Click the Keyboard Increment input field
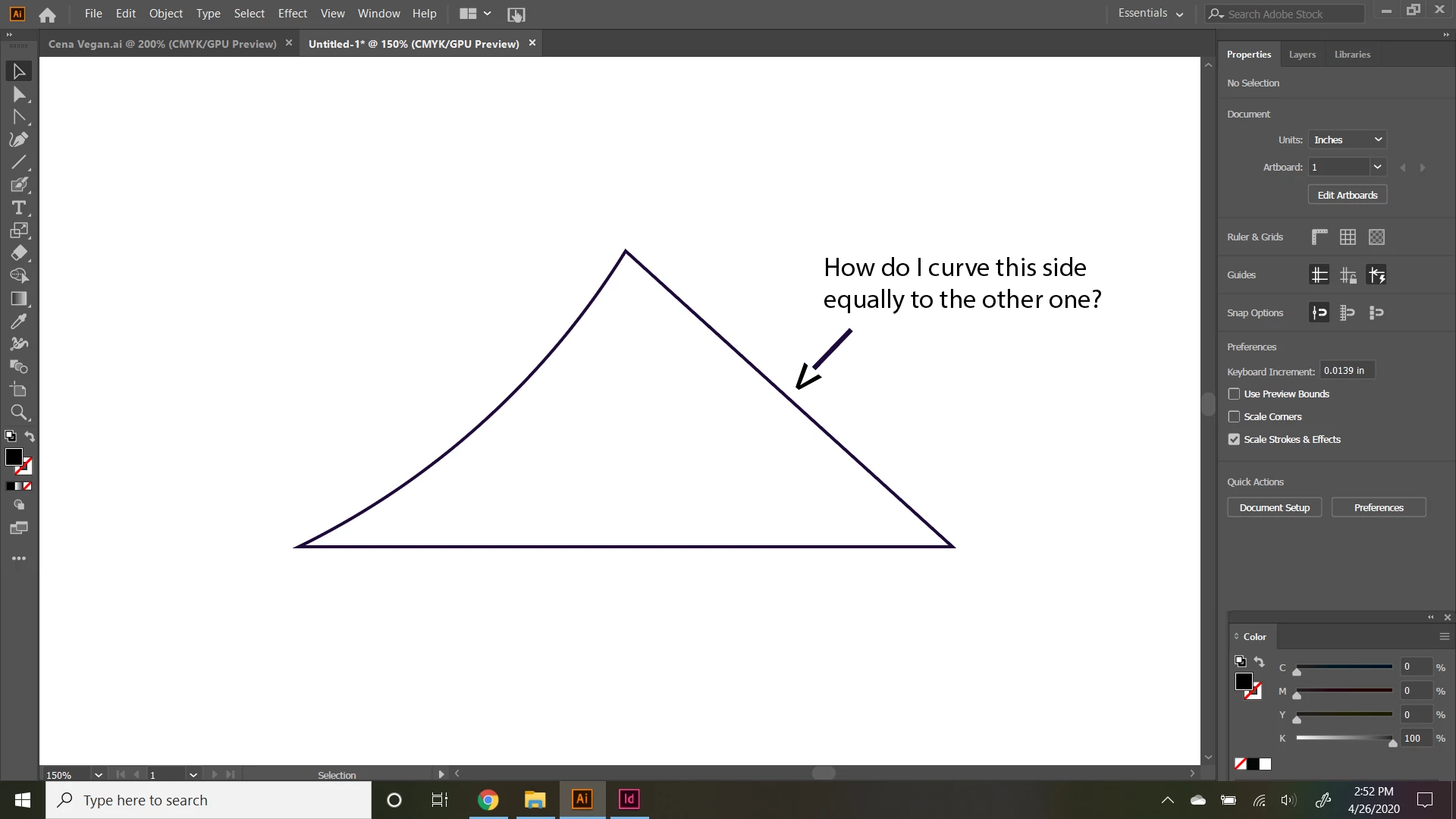Screen dimensions: 1456x819 click(1347, 371)
